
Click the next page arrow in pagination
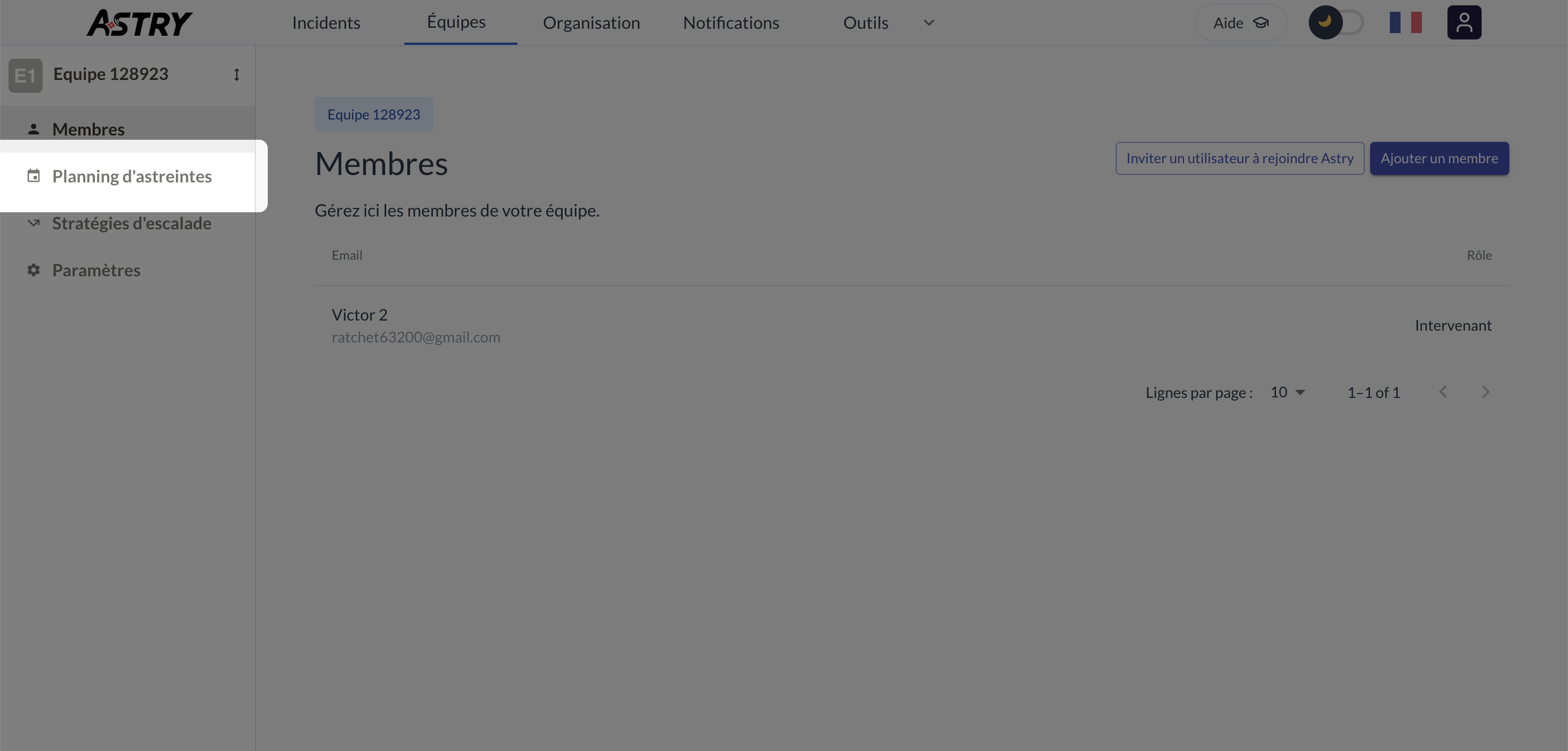tap(1485, 392)
